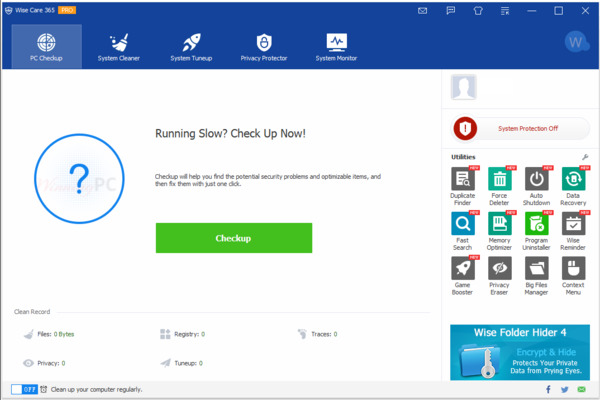Click the user profile avatar picture
The width and height of the screenshot is (600, 400).
(x=463, y=87)
